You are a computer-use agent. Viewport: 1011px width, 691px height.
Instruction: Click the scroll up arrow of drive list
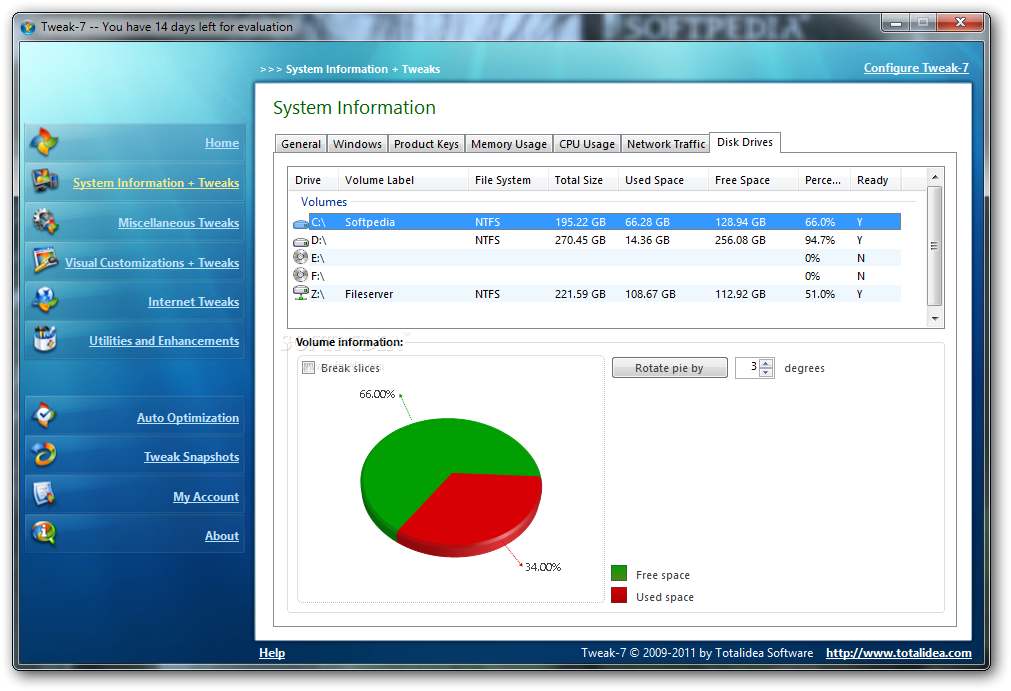(935, 176)
